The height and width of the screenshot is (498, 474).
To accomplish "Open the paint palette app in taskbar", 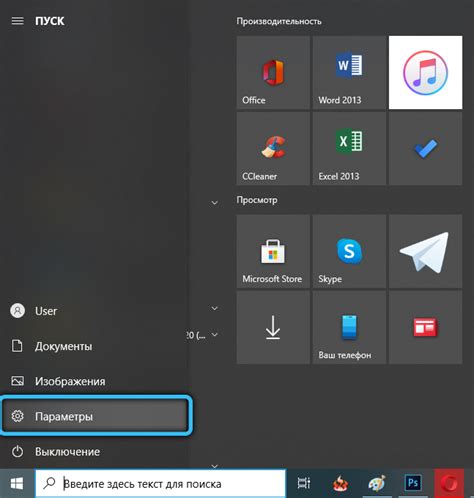I will pyautogui.click(x=377, y=483).
